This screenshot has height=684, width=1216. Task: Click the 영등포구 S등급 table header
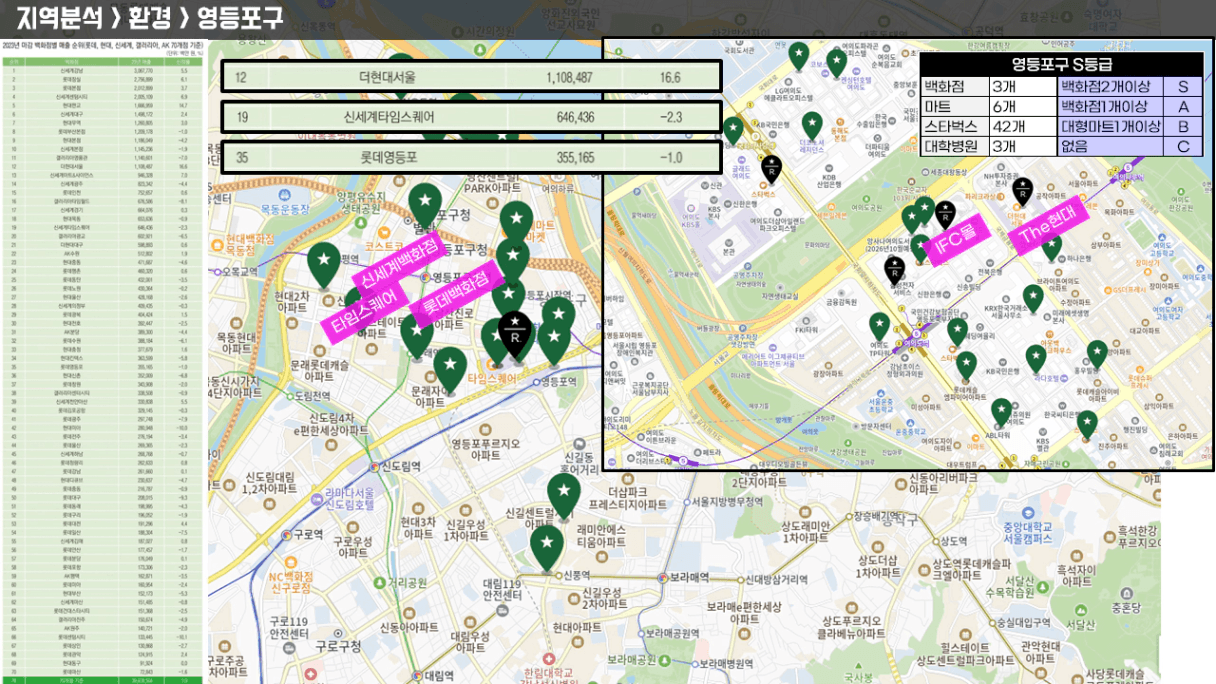coord(1061,65)
